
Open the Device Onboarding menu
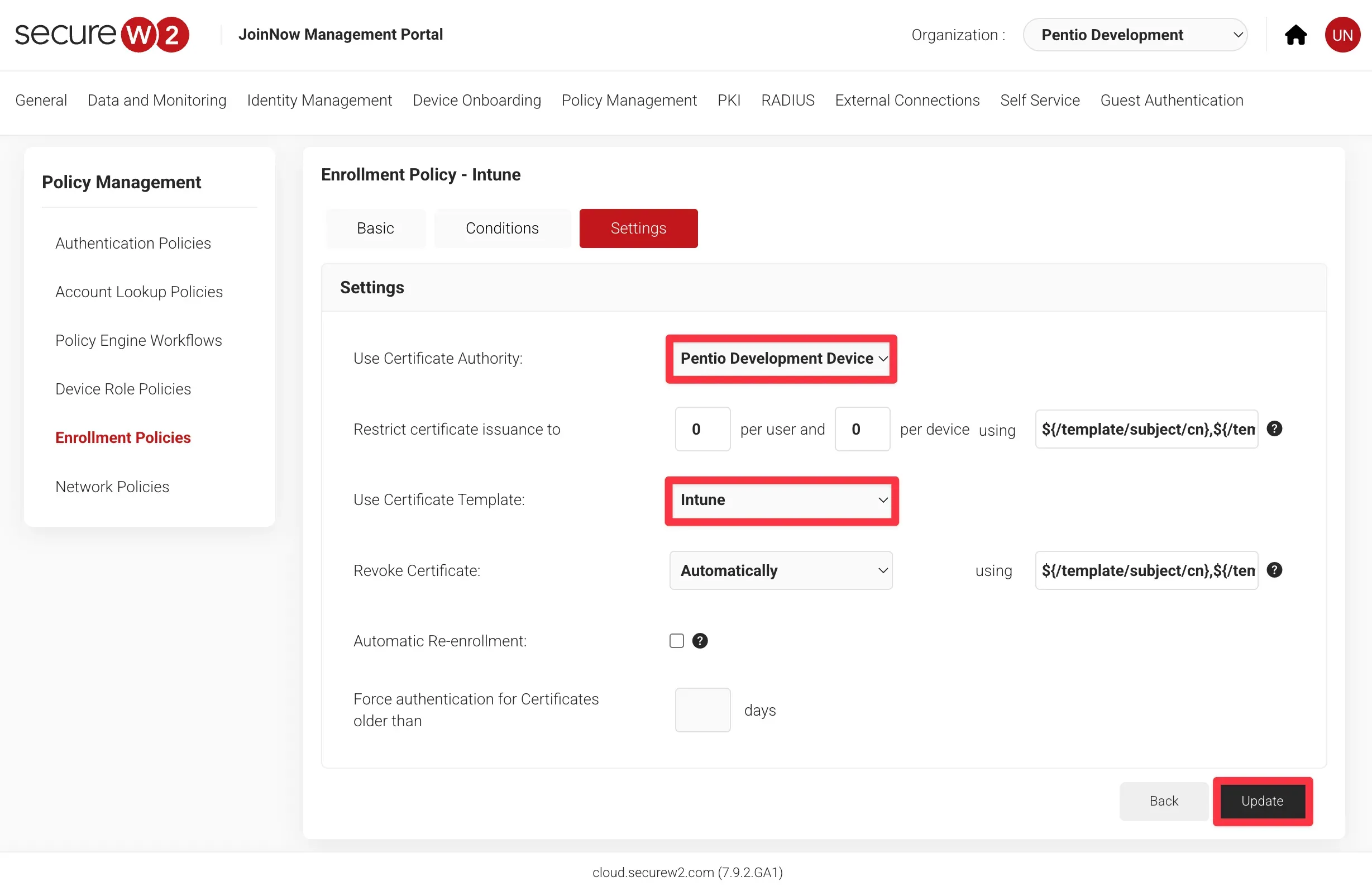476,100
